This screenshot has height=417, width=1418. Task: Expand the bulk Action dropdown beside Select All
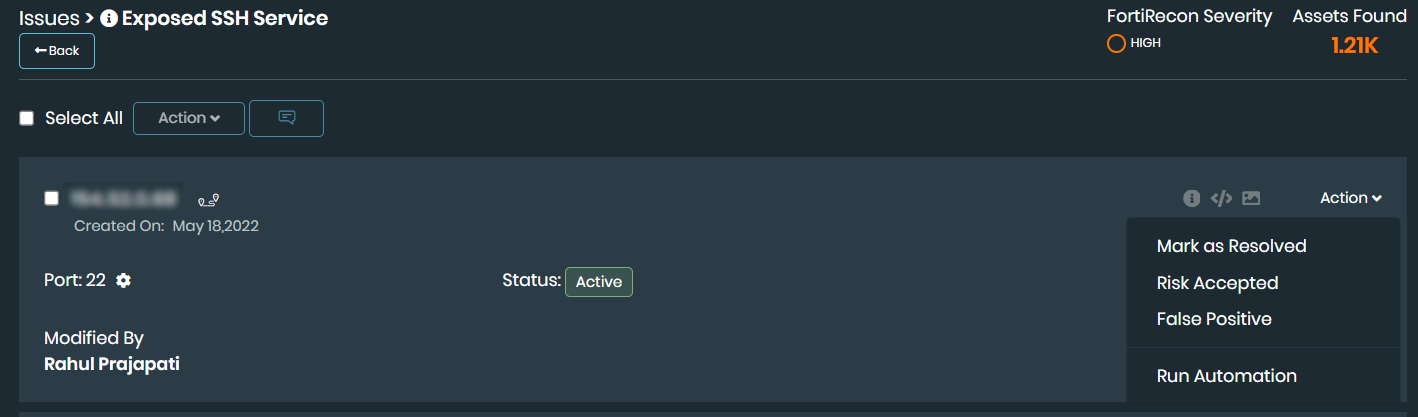tap(189, 118)
